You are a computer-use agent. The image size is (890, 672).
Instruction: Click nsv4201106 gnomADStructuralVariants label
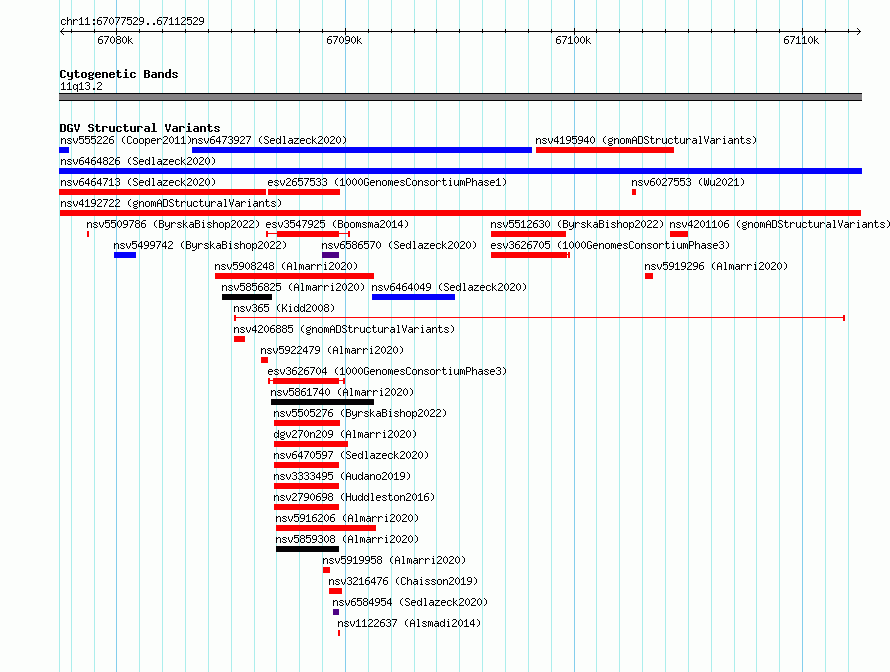779,224
